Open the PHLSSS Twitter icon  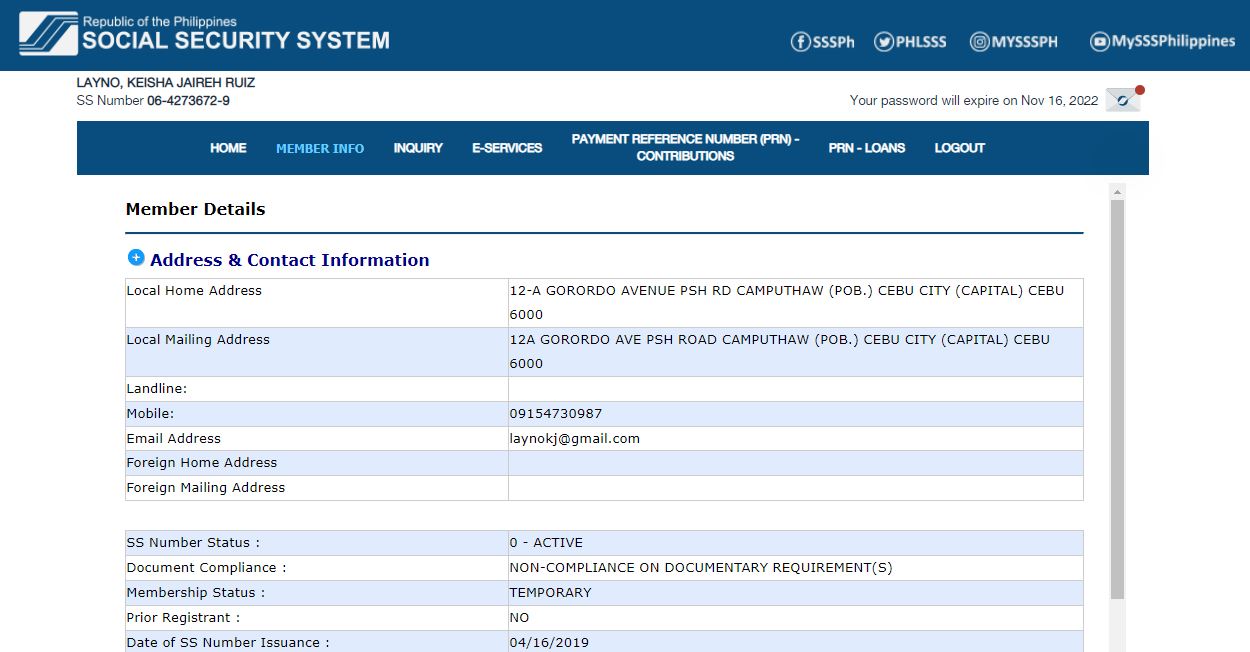(884, 41)
